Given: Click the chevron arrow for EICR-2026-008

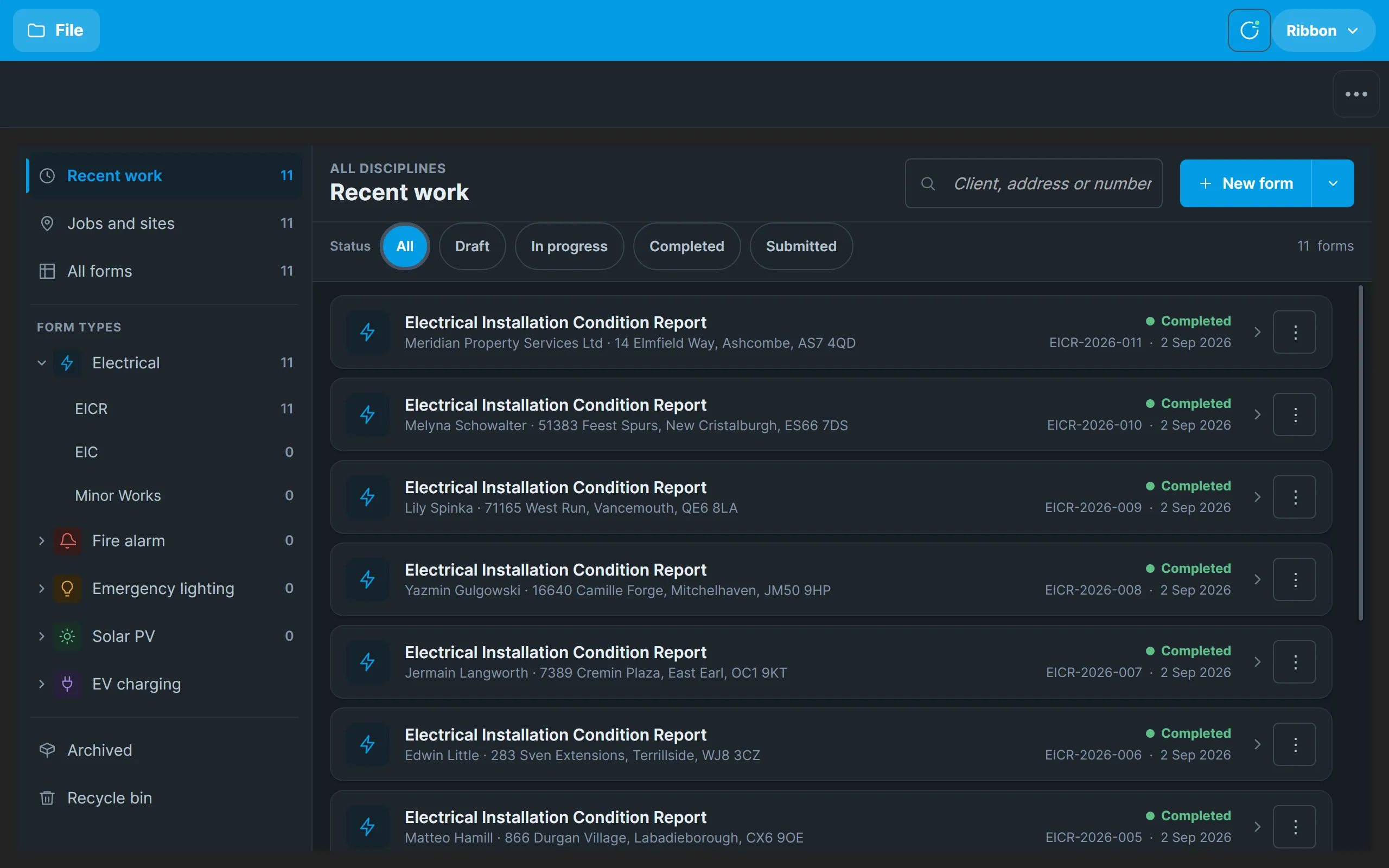Looking at the screenshot, I should click(x=1257, y=579).
